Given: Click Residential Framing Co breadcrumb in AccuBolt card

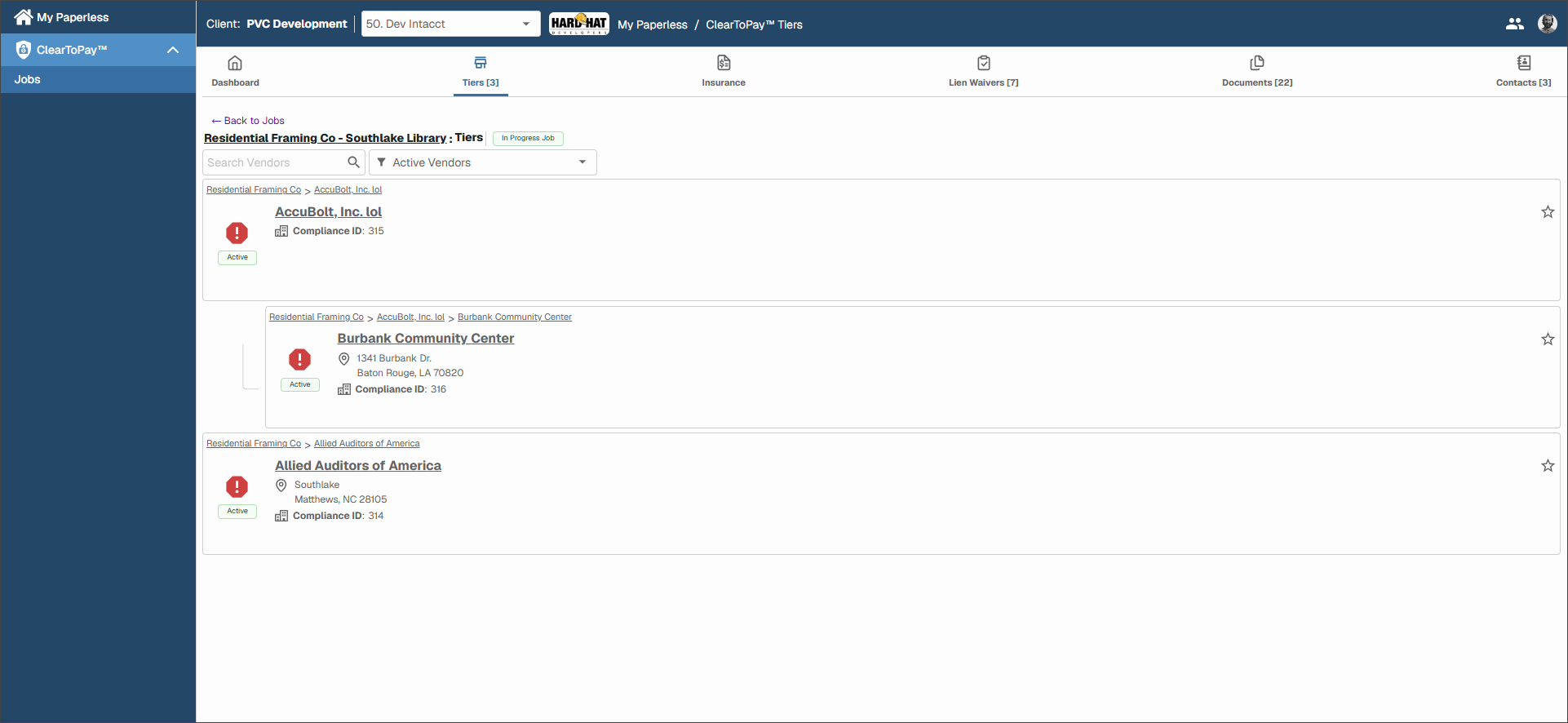Looking at the screenshot, I should coord(254,189).
